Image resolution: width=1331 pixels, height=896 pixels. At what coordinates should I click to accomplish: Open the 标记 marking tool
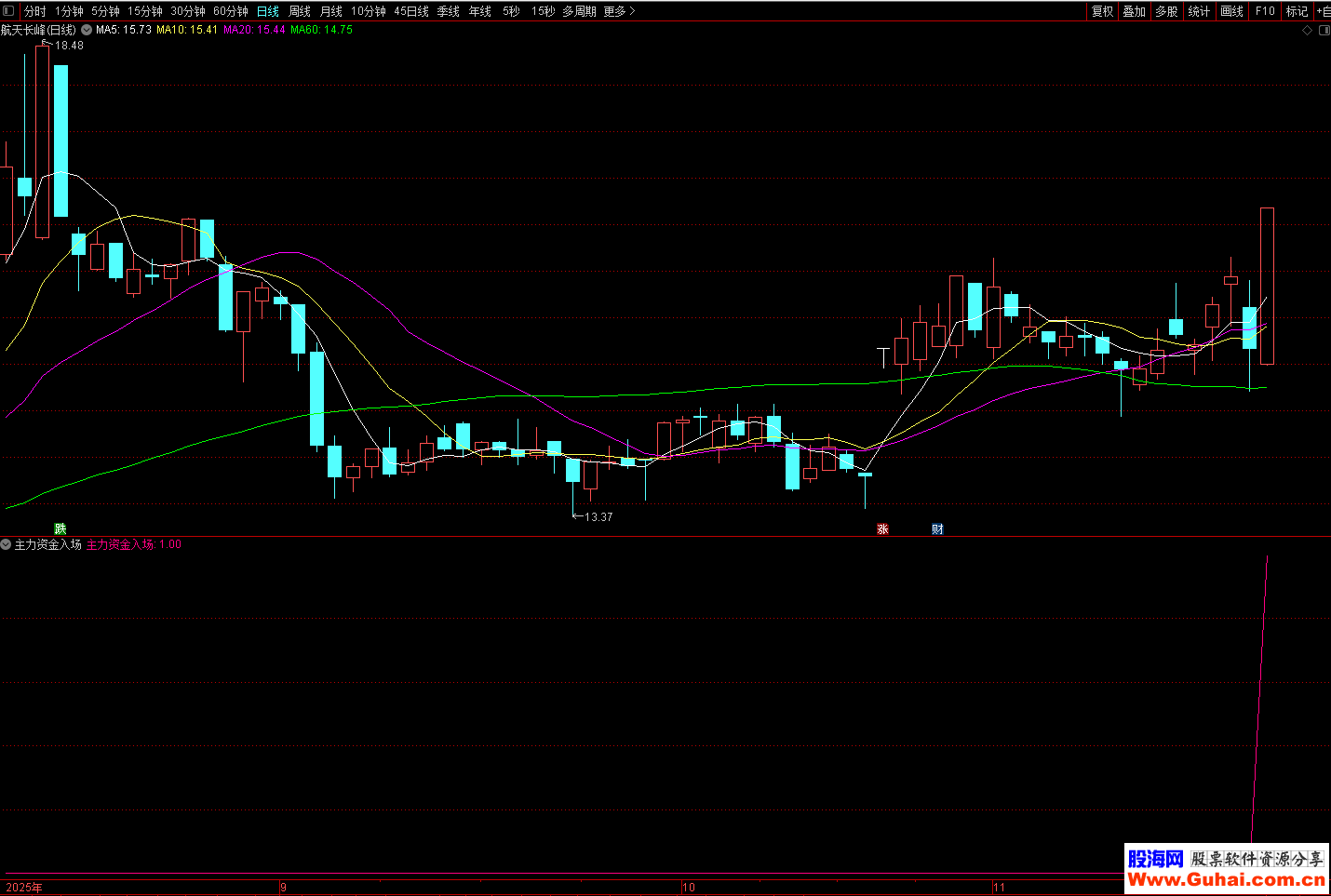point(1297,11)
